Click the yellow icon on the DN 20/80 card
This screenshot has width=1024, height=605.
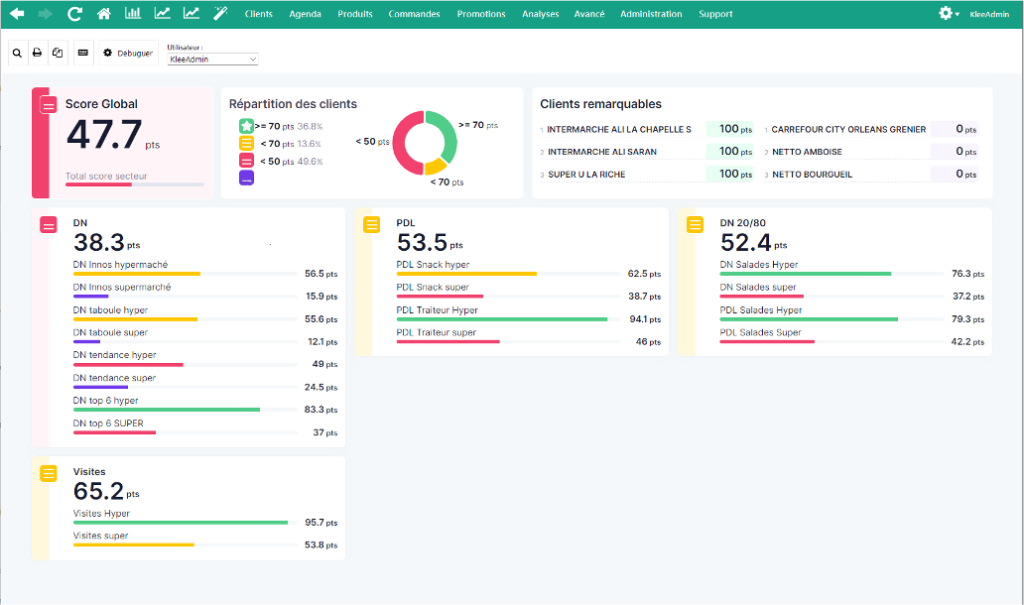click(695, 225)
